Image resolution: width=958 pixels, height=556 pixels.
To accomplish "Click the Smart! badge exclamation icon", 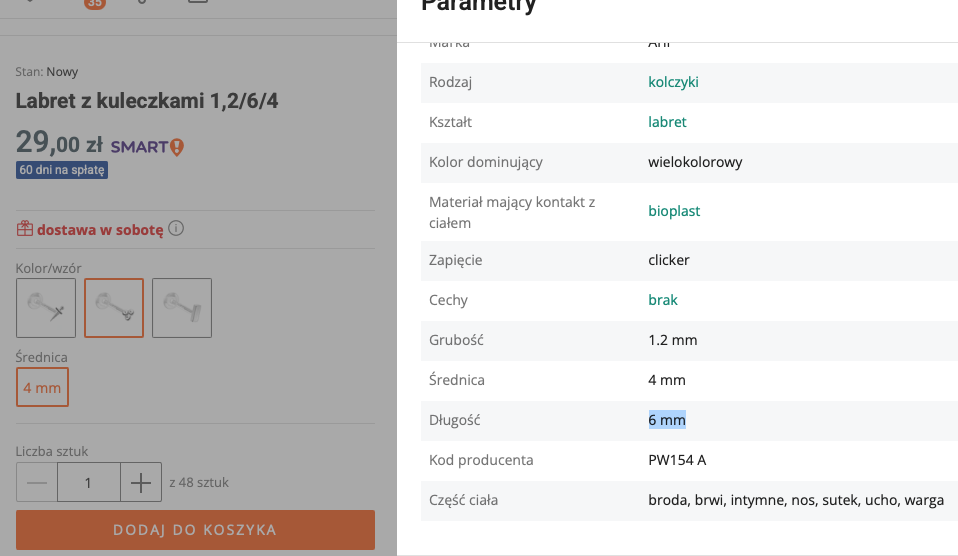I will (x=177, y=147).
